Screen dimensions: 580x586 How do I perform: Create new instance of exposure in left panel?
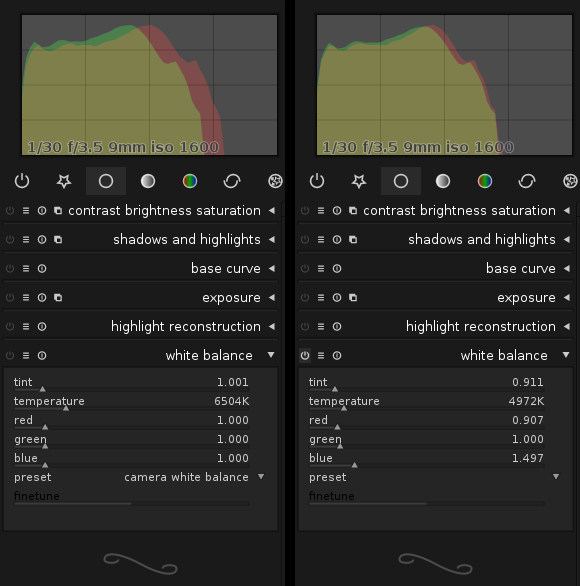pyautogui.click(x=58, y=297)
